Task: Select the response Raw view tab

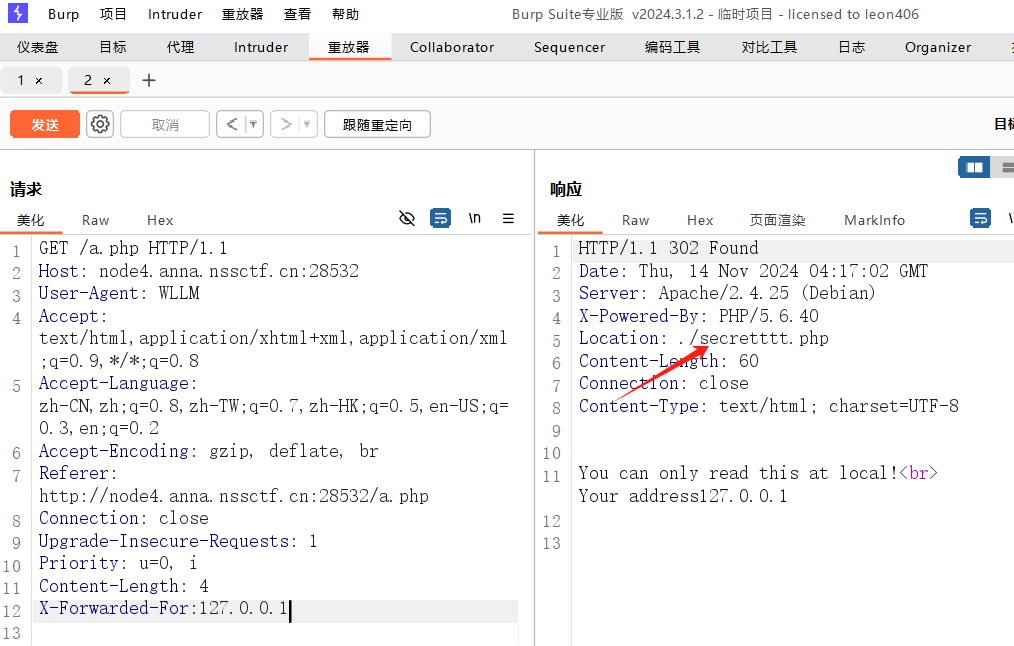Action: (636, 221)
